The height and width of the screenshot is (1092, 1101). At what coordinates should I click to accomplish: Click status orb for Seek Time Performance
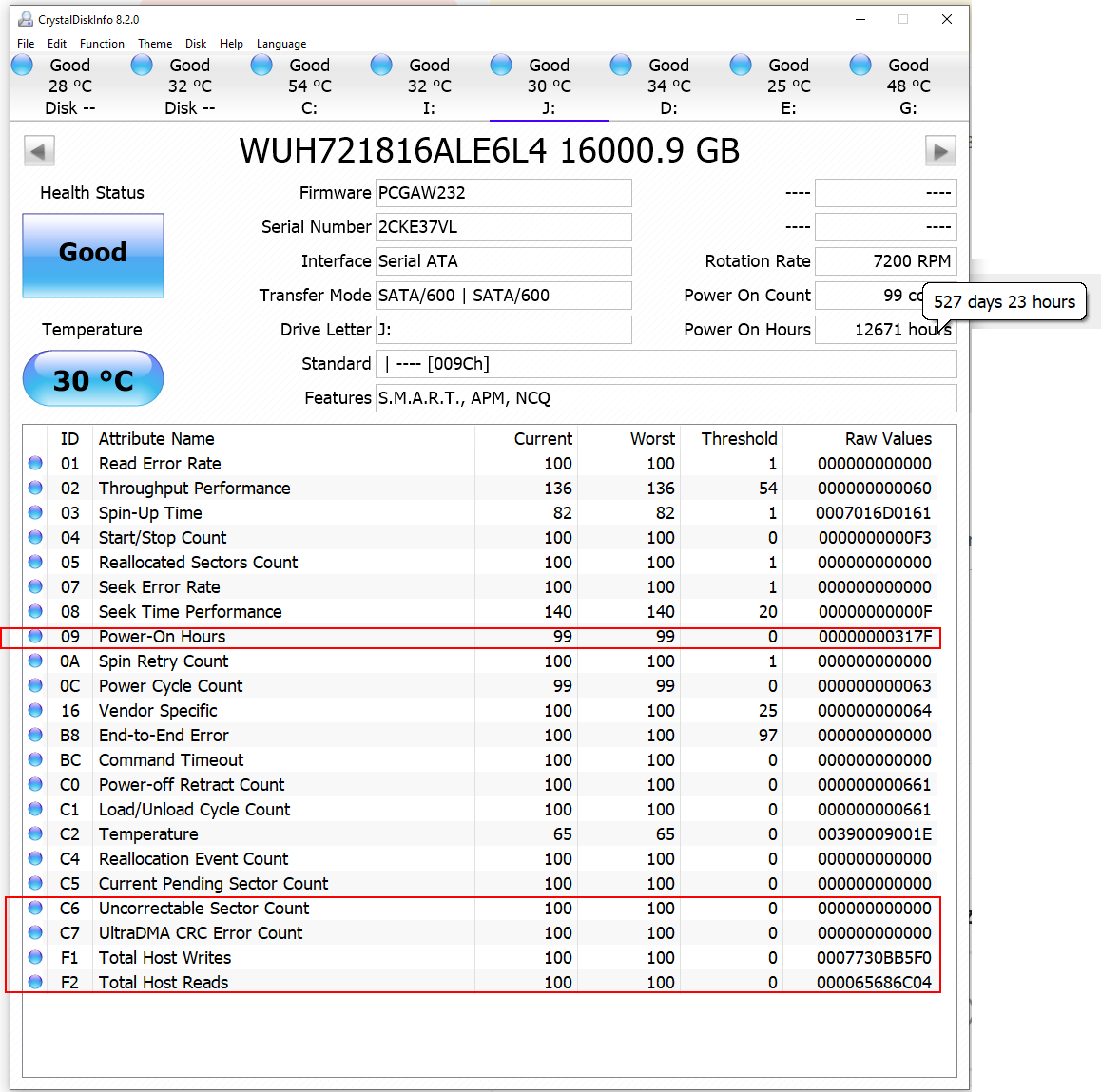coord(35,611)
